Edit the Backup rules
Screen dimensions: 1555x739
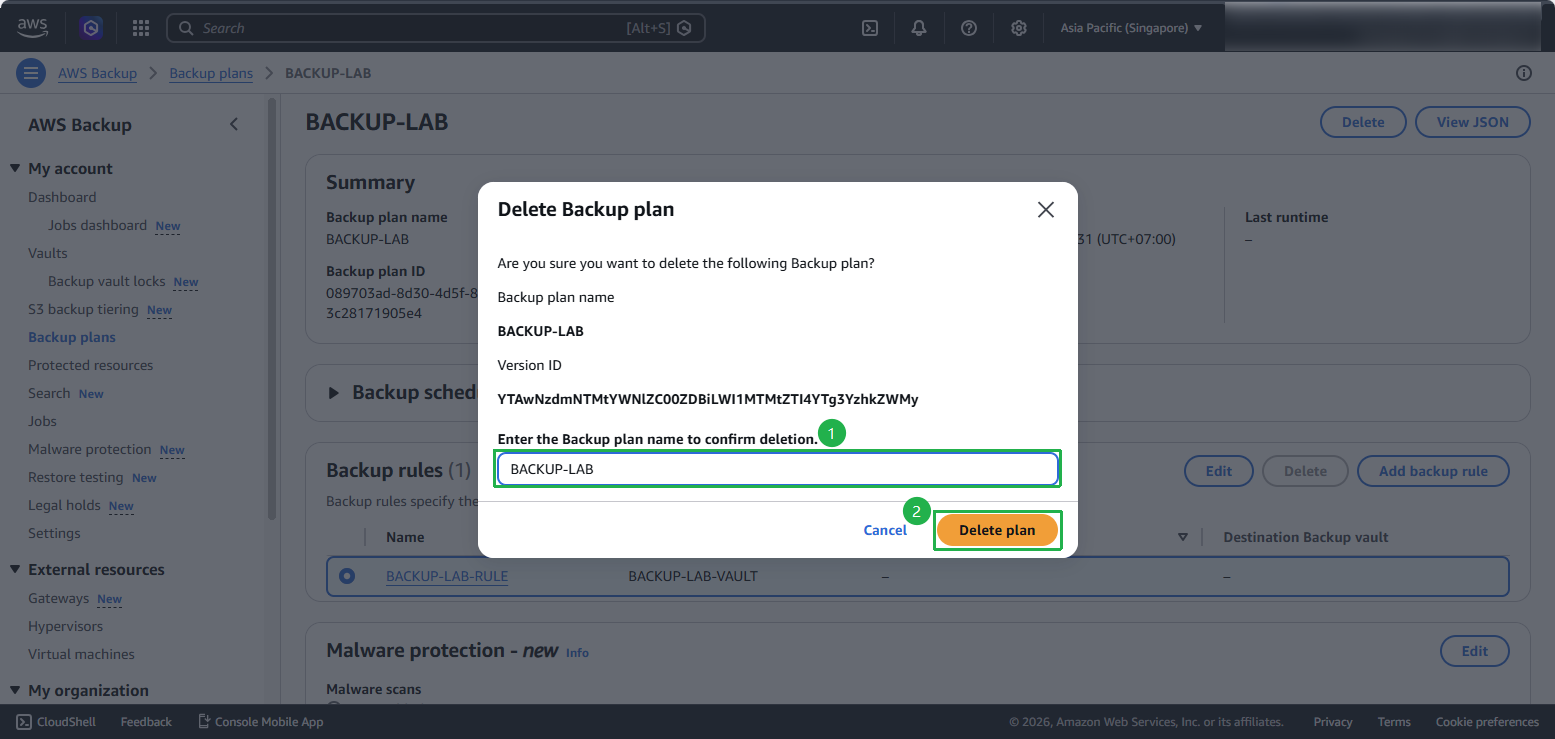pos(1219,471)
